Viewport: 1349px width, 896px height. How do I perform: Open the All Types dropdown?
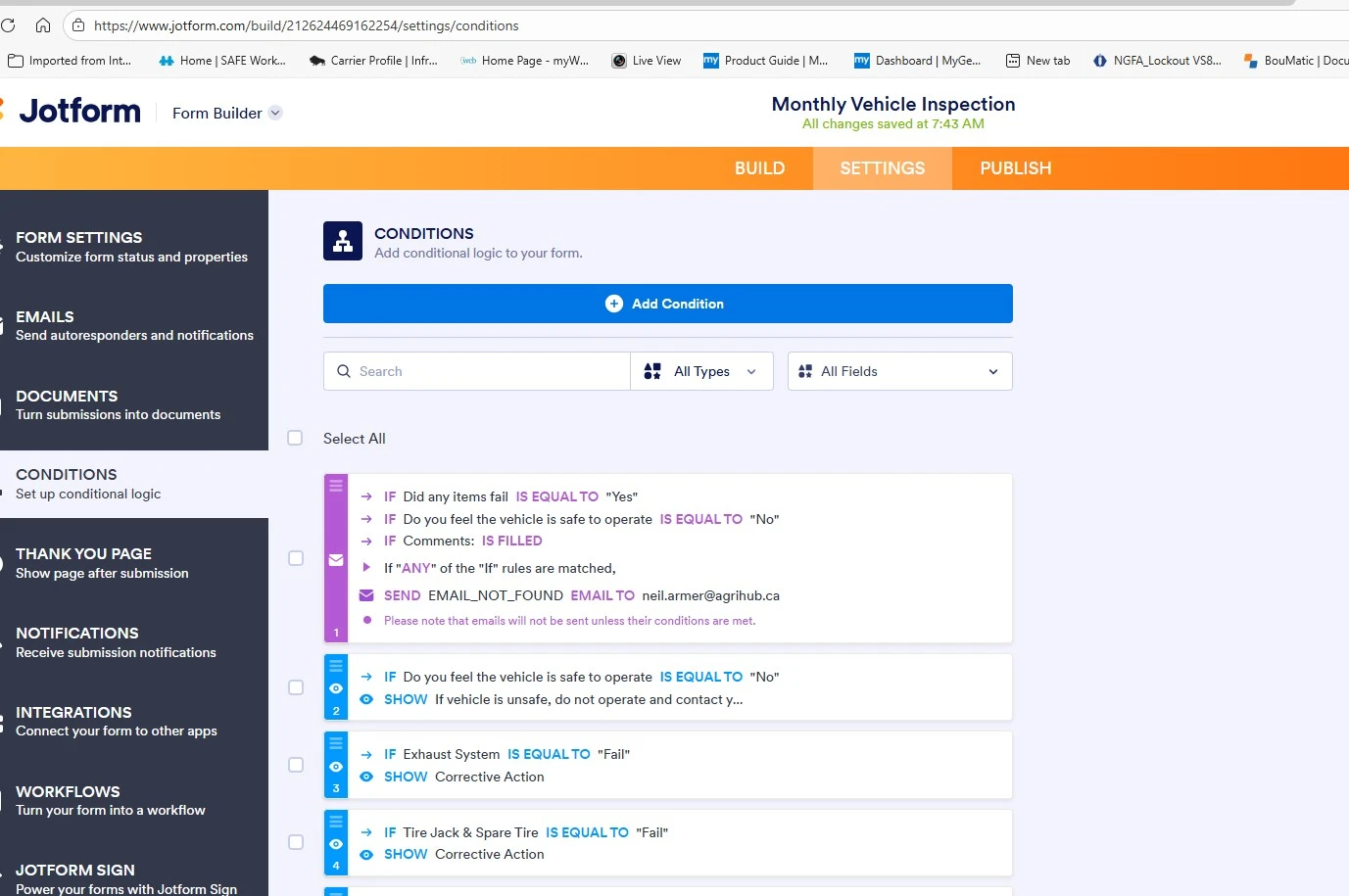[x=701, y=371]
